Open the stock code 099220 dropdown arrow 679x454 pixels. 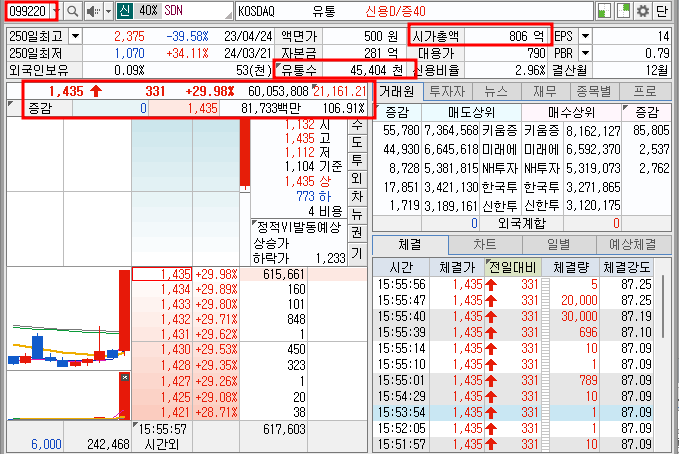55,11
